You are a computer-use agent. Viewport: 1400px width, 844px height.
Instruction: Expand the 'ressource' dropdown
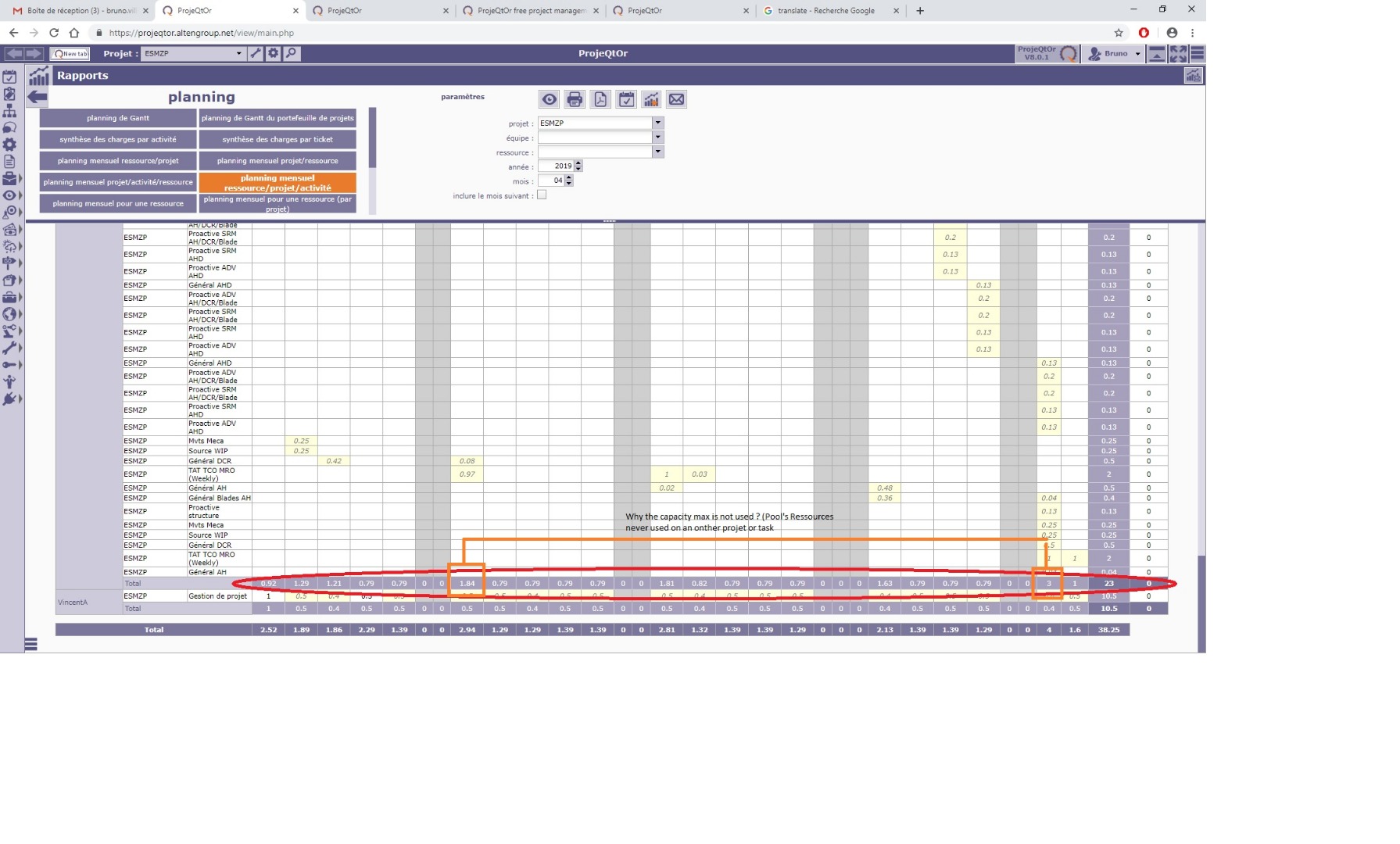[657, 152]
